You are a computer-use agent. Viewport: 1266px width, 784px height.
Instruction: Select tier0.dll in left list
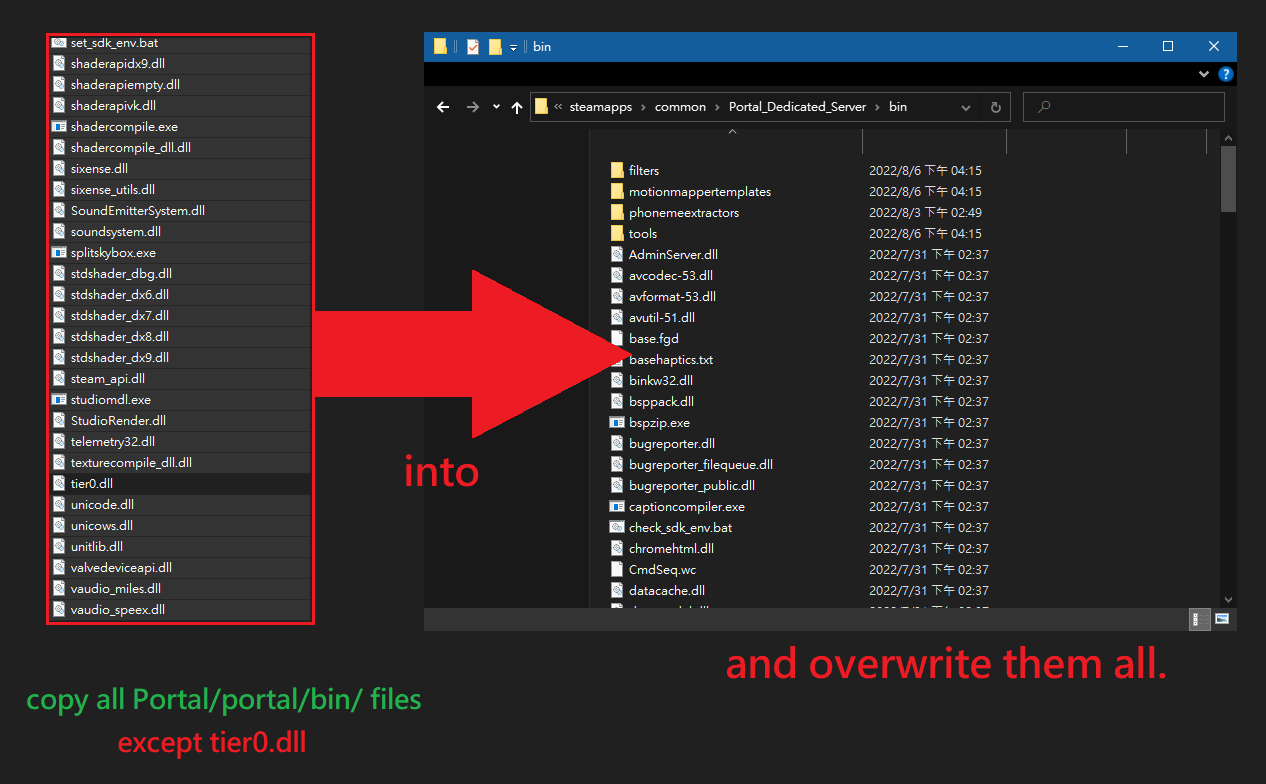[180, 483]
